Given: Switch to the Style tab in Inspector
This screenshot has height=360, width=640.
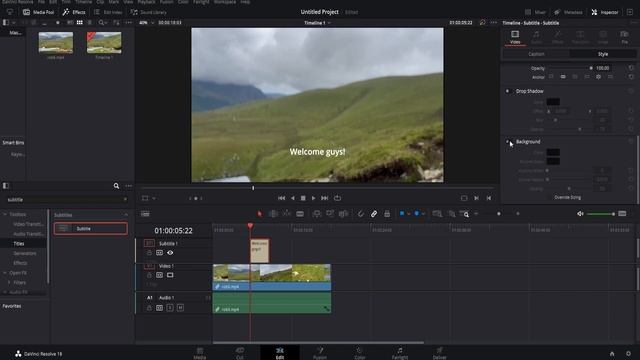Looking at the screenshot, I should click(x=603, y=54).
